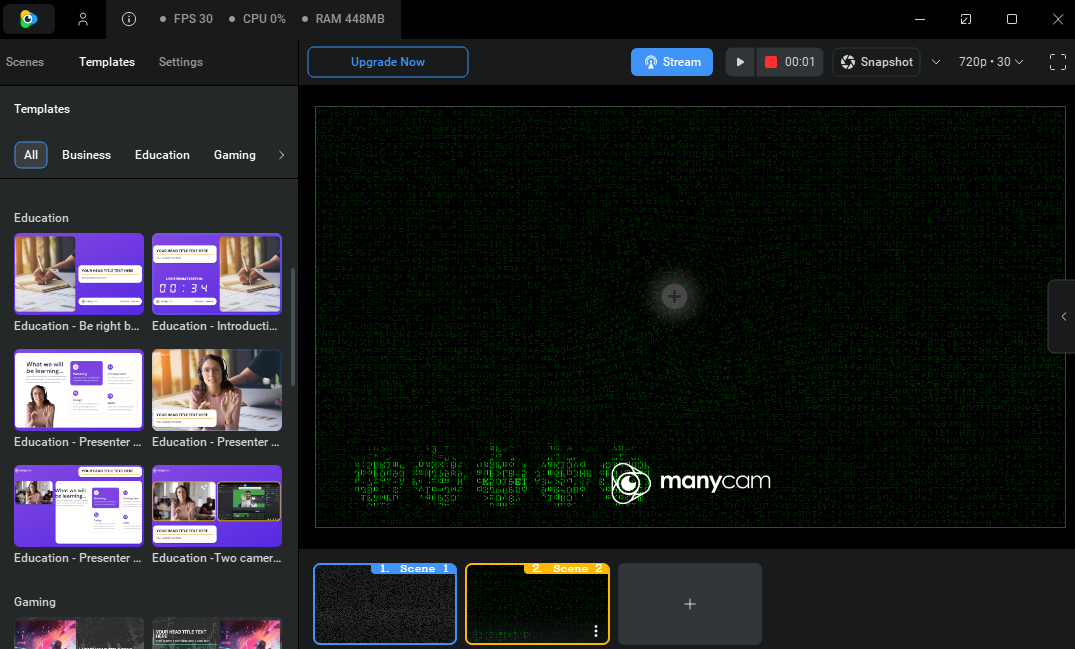Image resolution: width=1075 pixels, height=649 pixels.
Task: Select the Education Two camera template thumbnail
Action: 216,505
